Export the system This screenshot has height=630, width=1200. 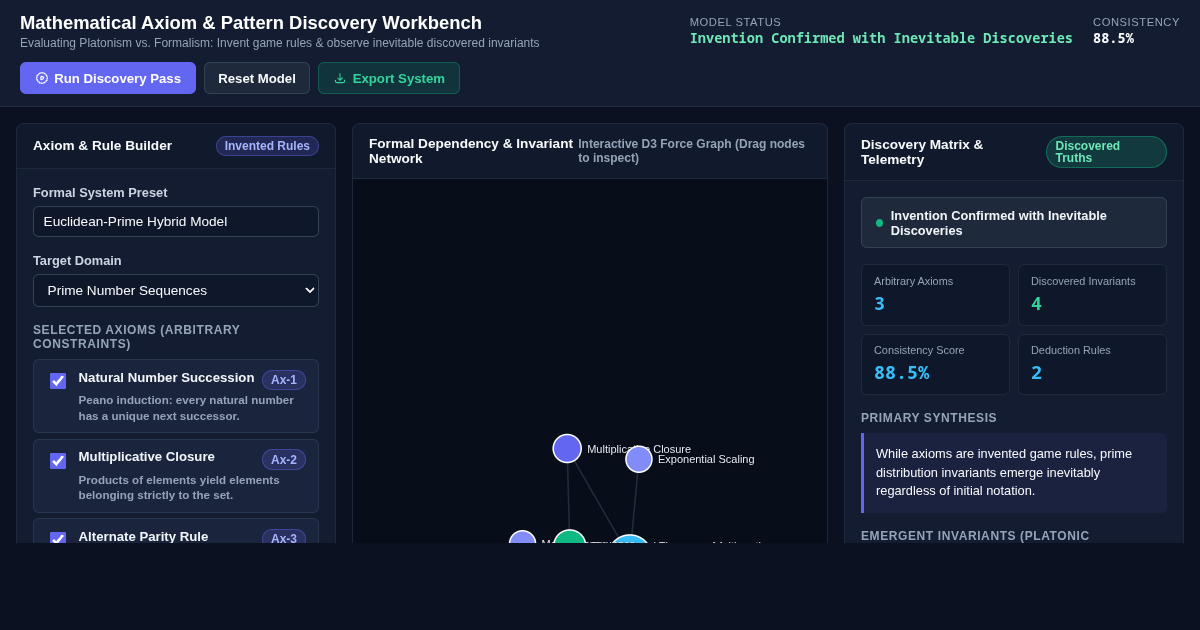389,78
